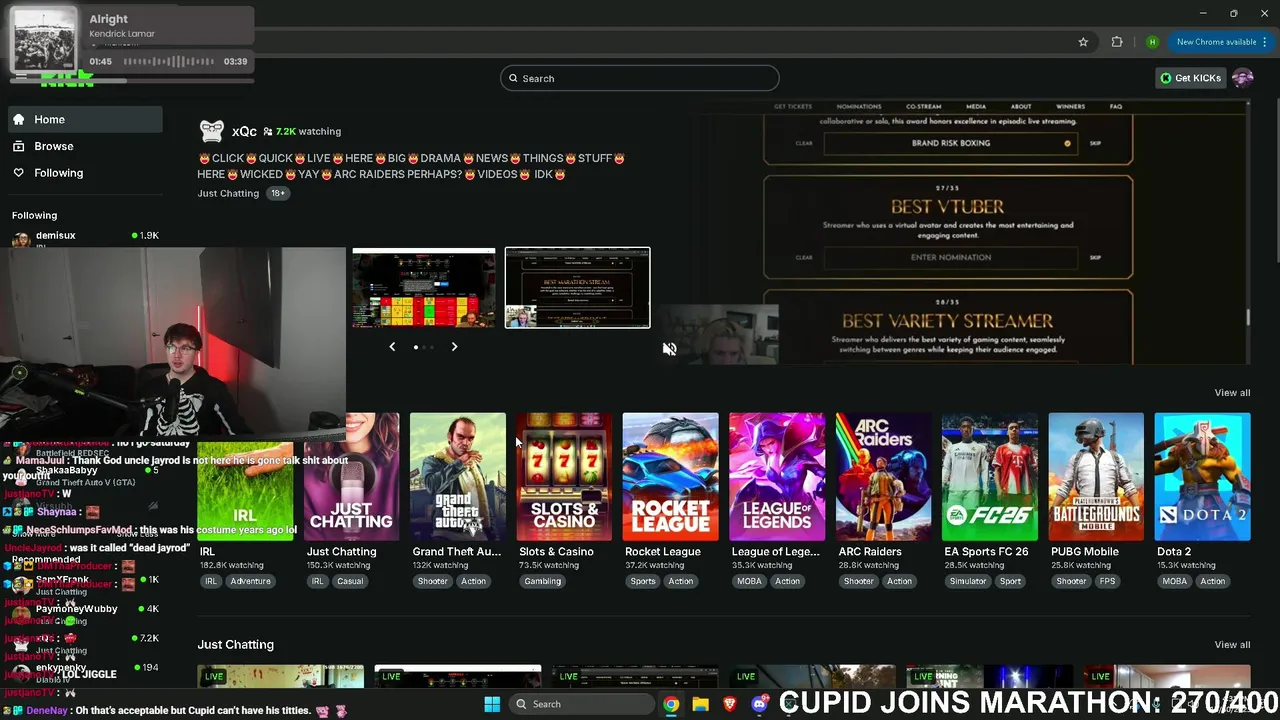Open the EA Sports FC 26 category card
The height and width of the screenshot is (720, 1280).
click(x=990, y=477)
